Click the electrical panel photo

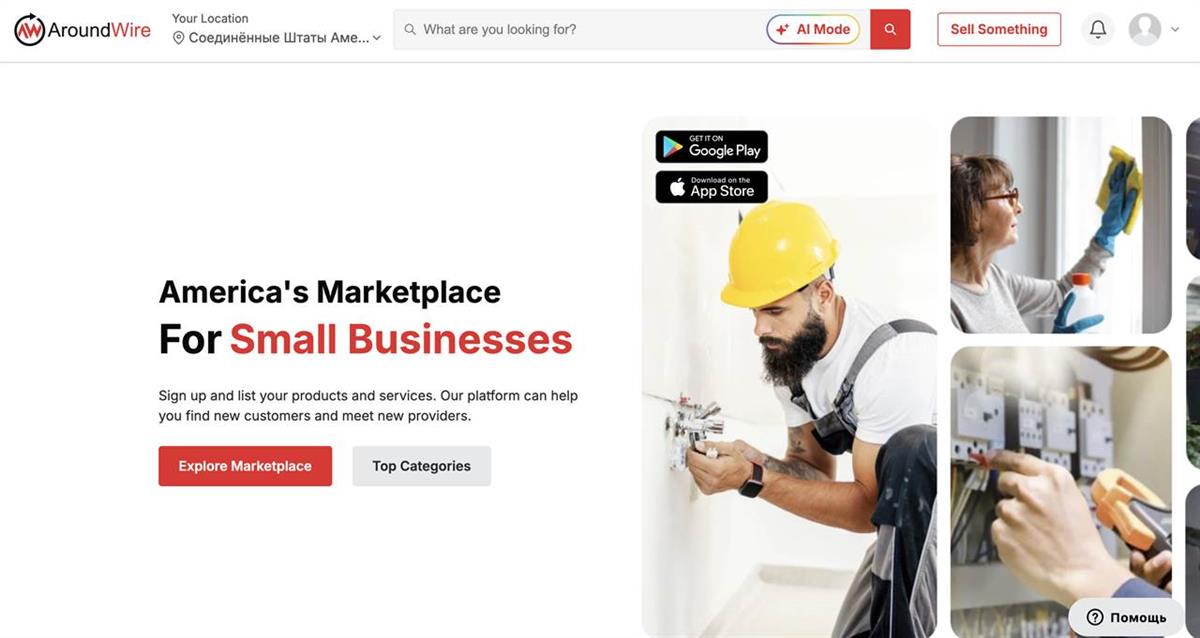(x=1061, y=492)
